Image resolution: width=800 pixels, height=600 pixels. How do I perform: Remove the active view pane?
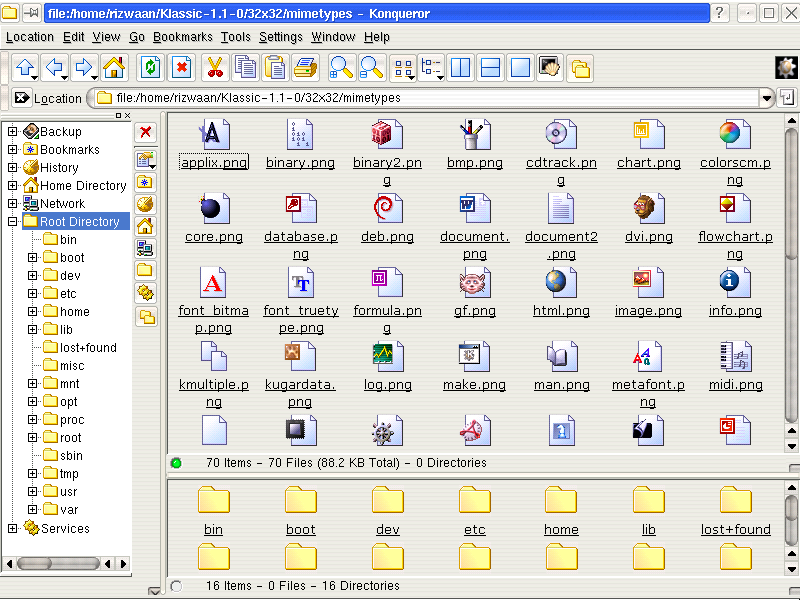pos(520,68)
